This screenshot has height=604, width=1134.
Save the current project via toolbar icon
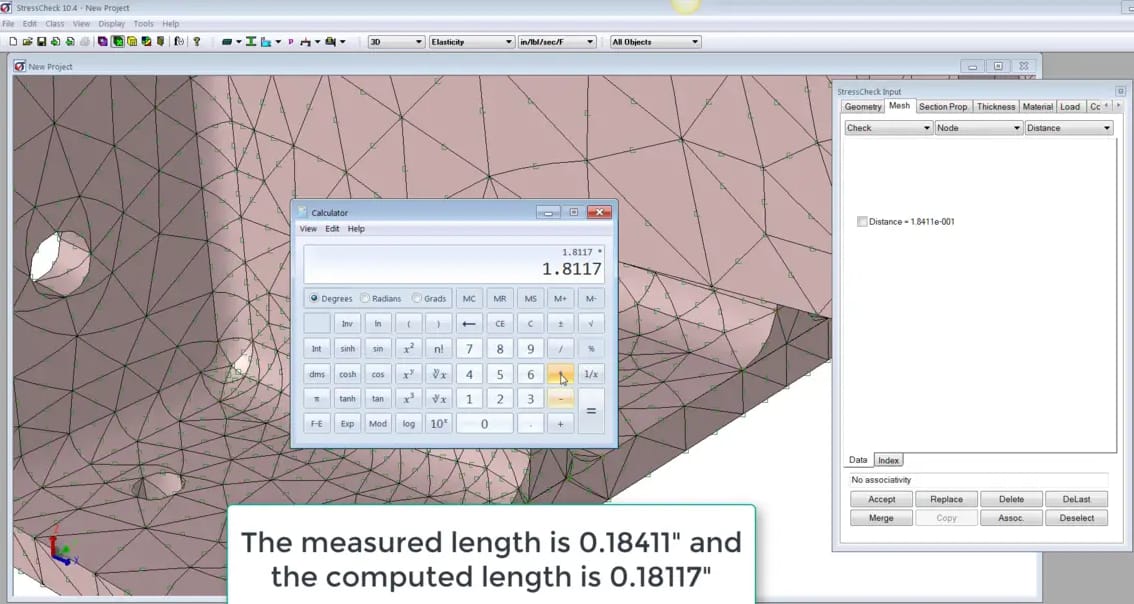coord(42,41)
